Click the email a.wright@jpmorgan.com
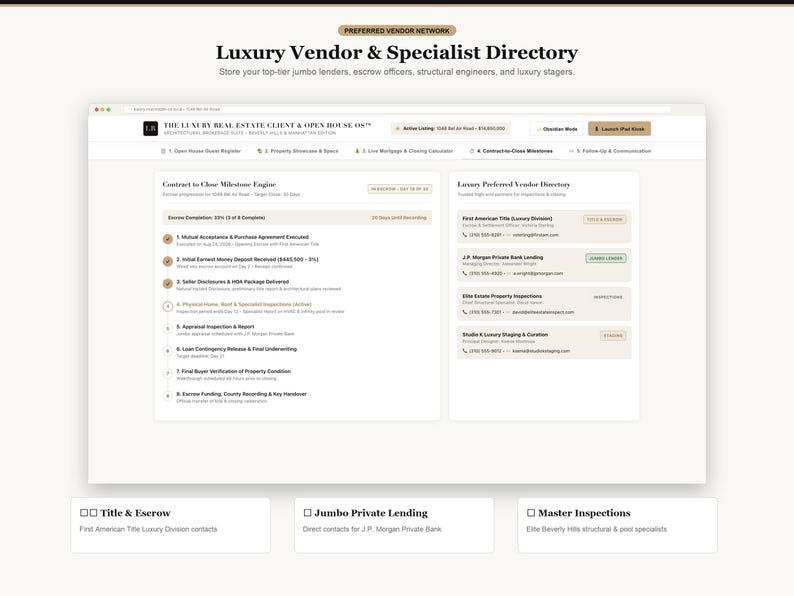Screen dimensions: 794x596 tap(538, 273)
